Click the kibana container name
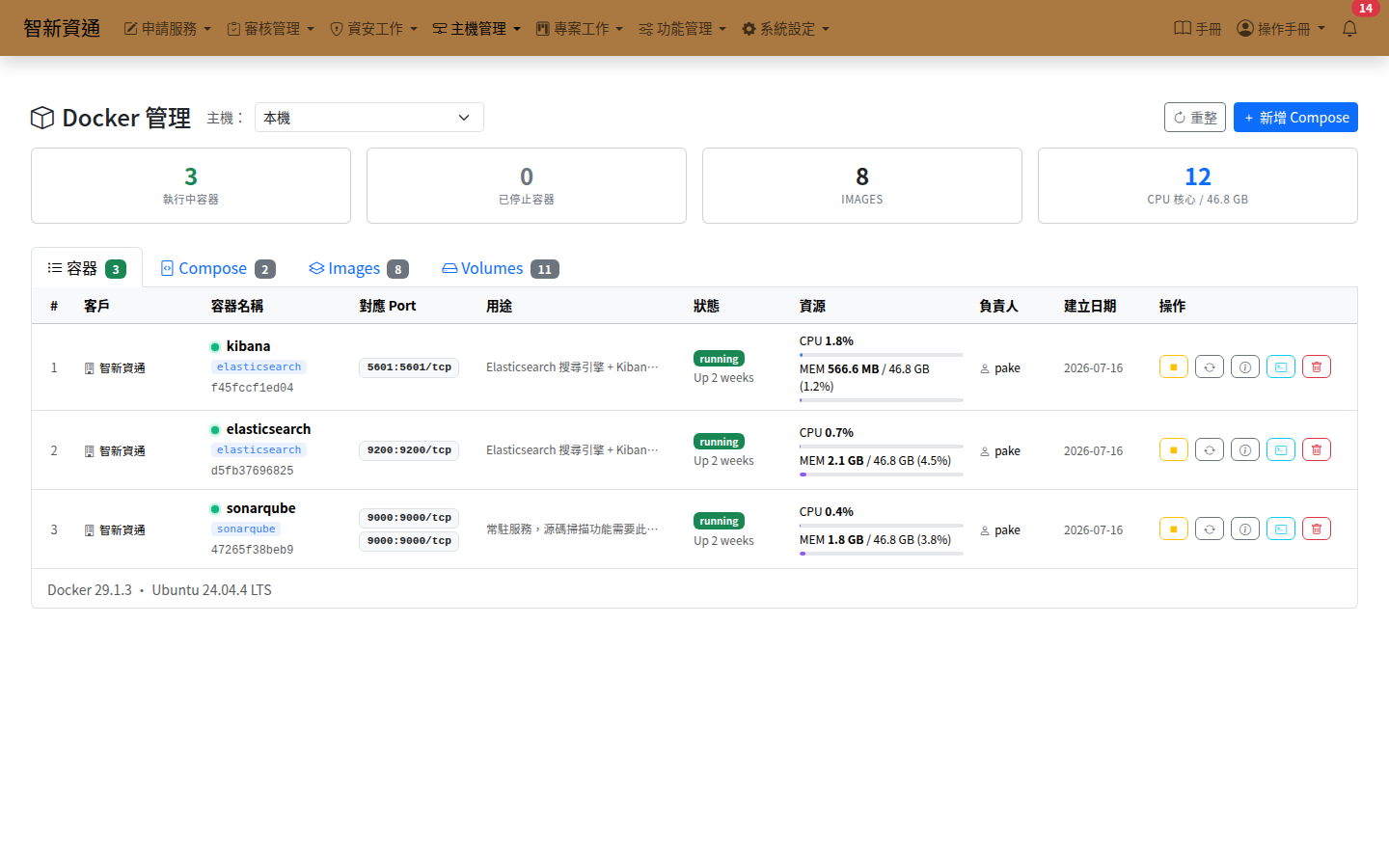Image resolution: width=1389 pixels, height=868 pixels. click(248, 346)
